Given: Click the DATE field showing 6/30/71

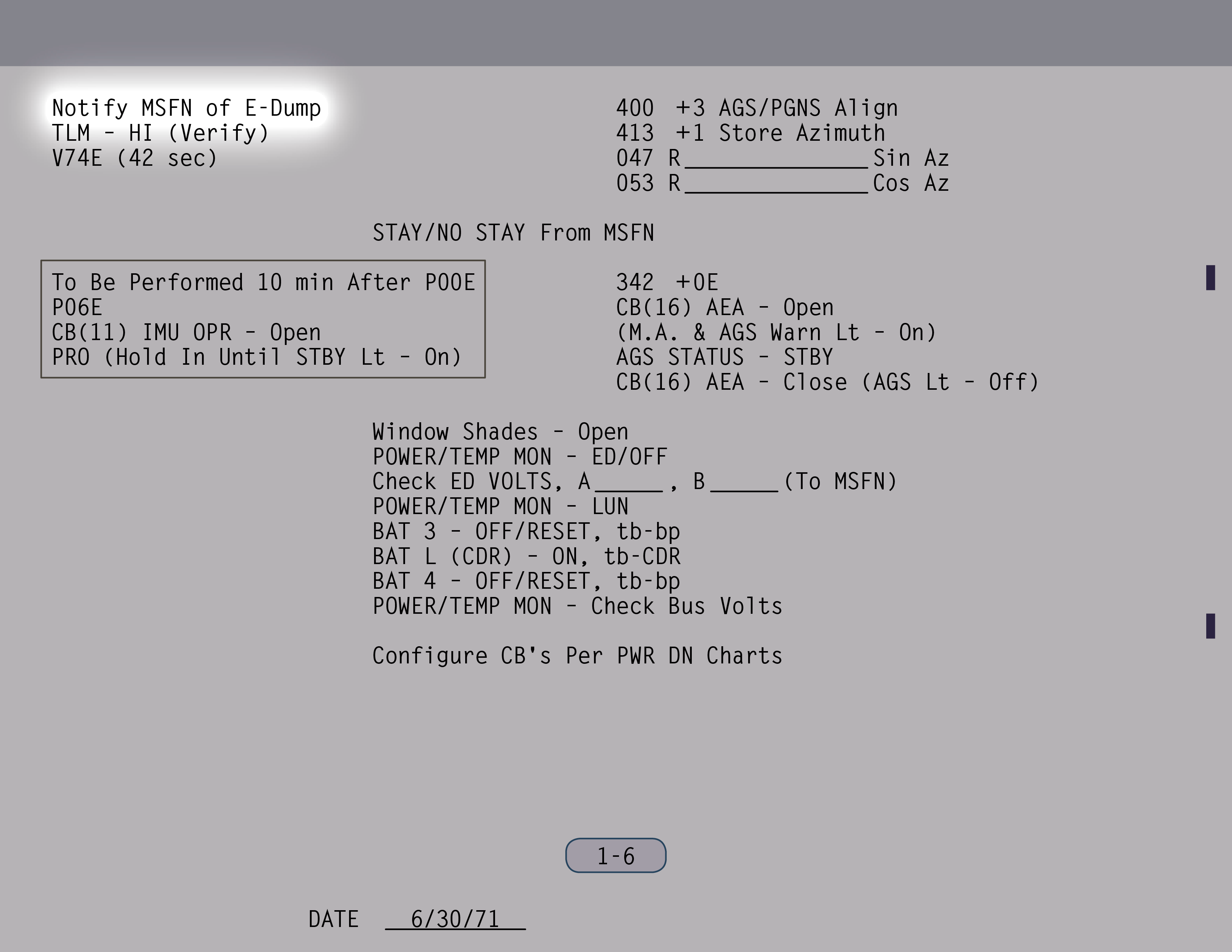Looking at the screenshot, I should pos(455,919).
